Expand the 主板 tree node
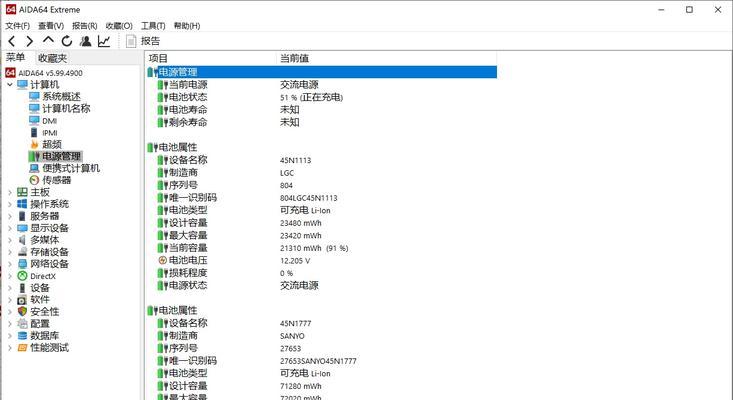This screenshot has height=400, width=733. tap(10, 192)
